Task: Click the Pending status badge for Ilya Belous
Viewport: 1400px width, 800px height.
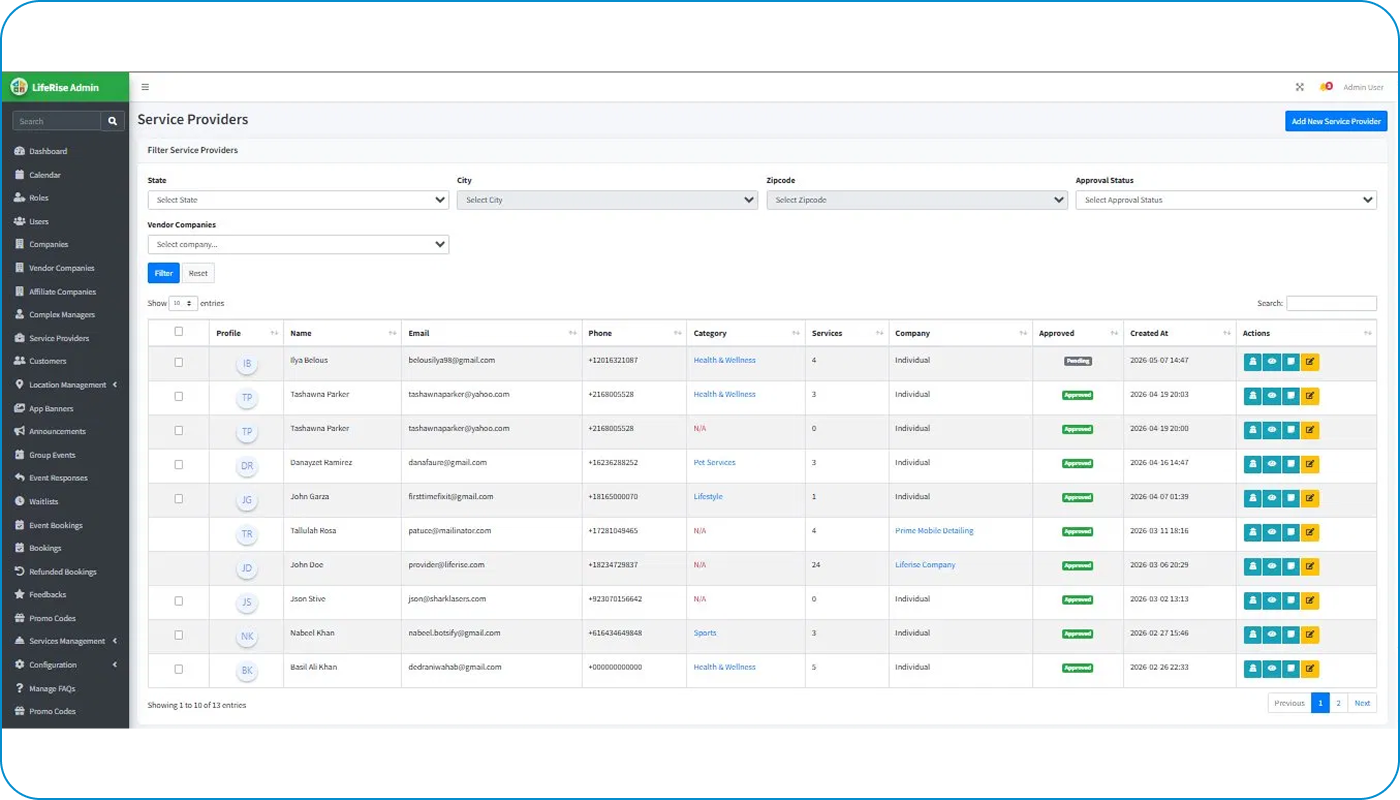Action: [x=1077, y=361]
